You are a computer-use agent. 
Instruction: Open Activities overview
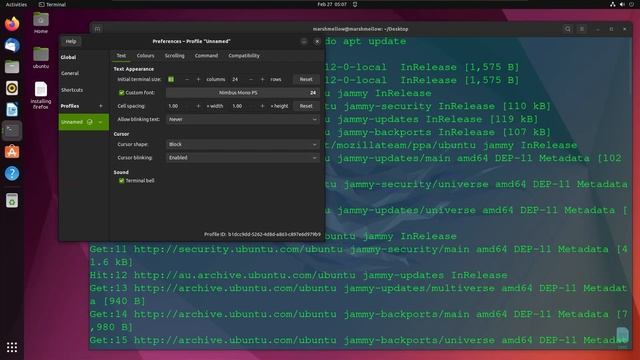coord(16,4)
